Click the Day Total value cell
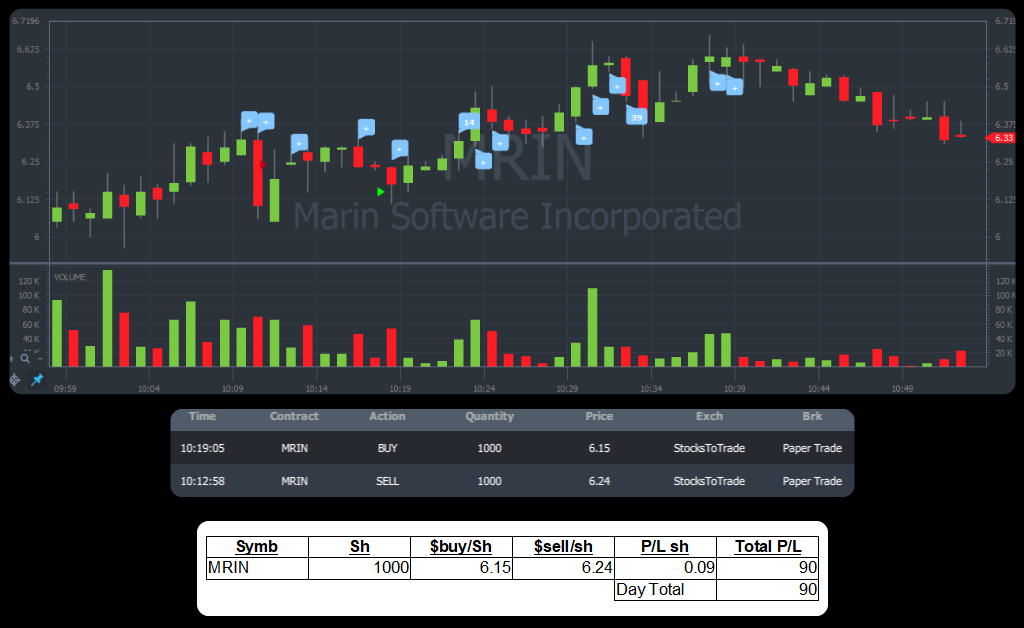1024x628 pixels. point(767,589)
